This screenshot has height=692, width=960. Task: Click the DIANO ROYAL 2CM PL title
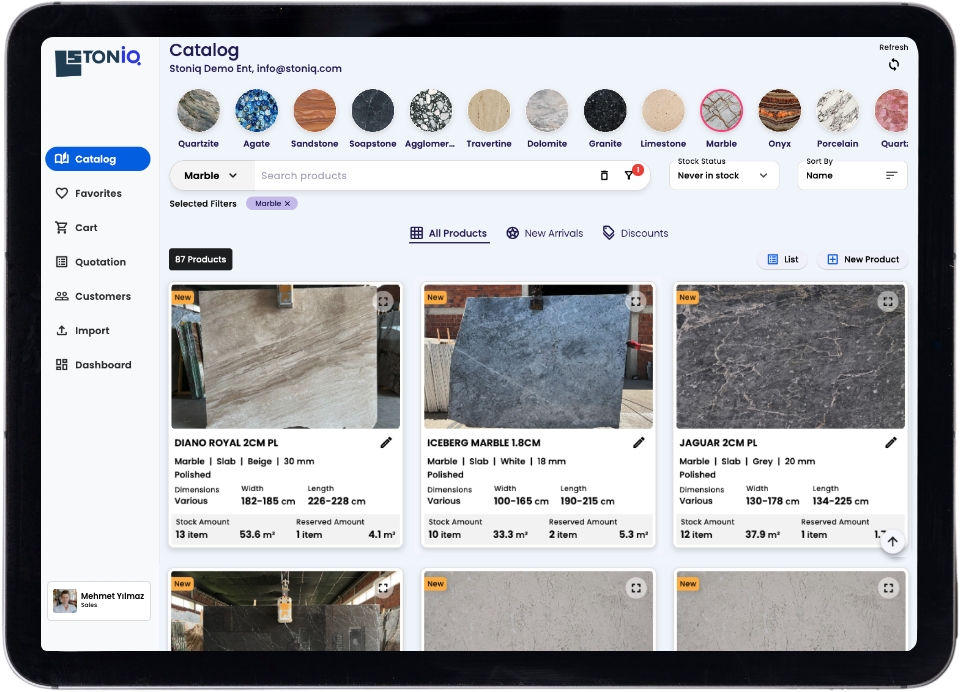(x=226, y=443)
